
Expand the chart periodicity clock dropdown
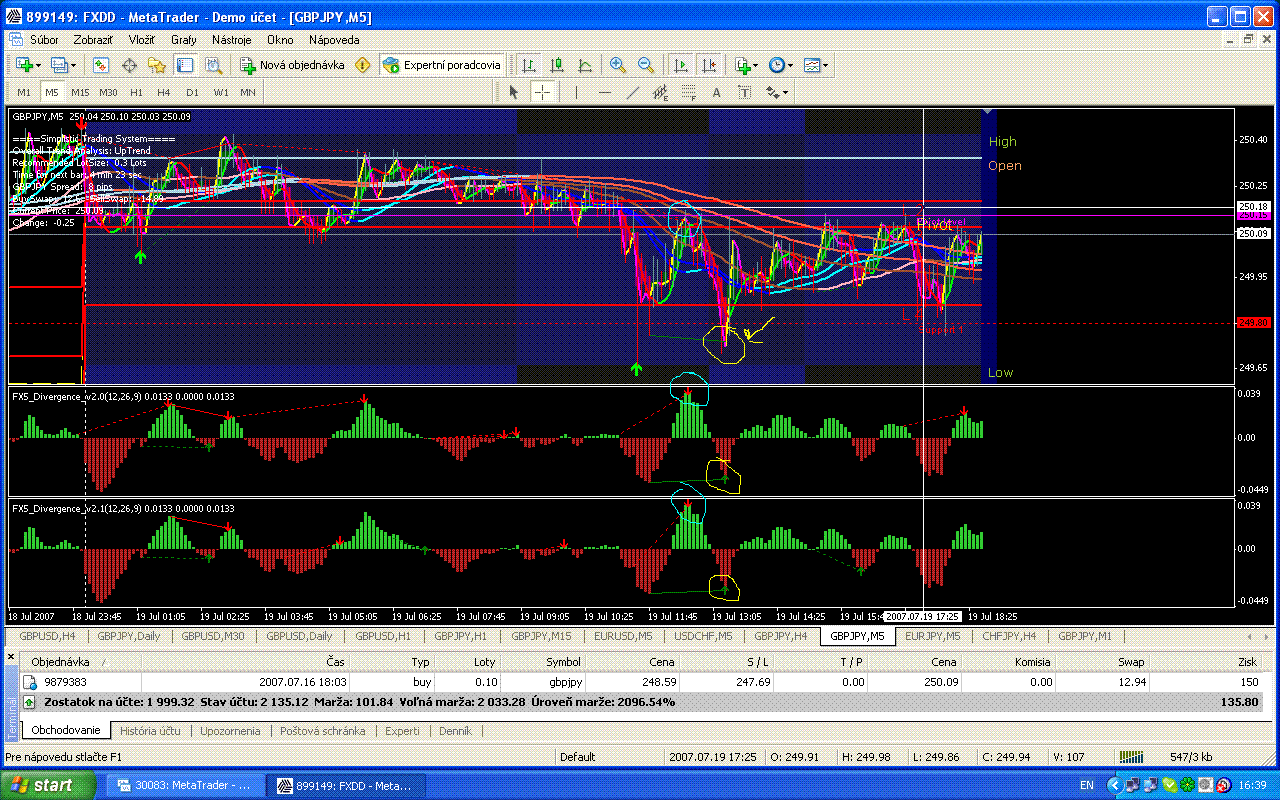(790, 65)
